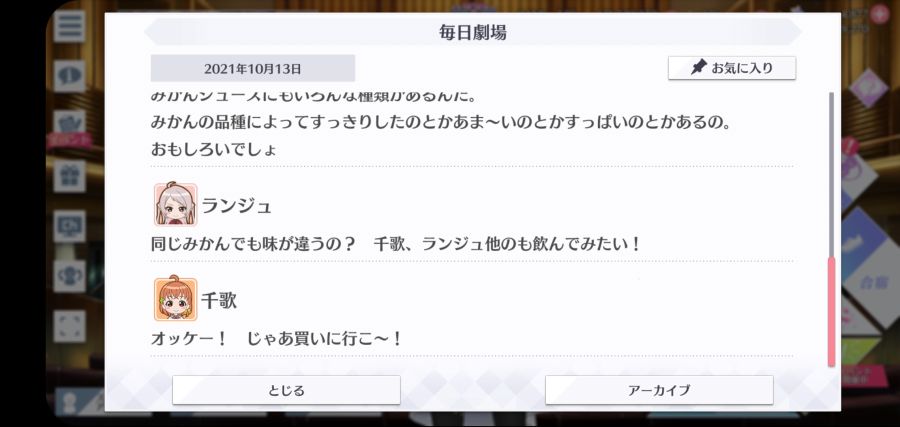Select ランジュ's character avatar

[x=176, y=204]
